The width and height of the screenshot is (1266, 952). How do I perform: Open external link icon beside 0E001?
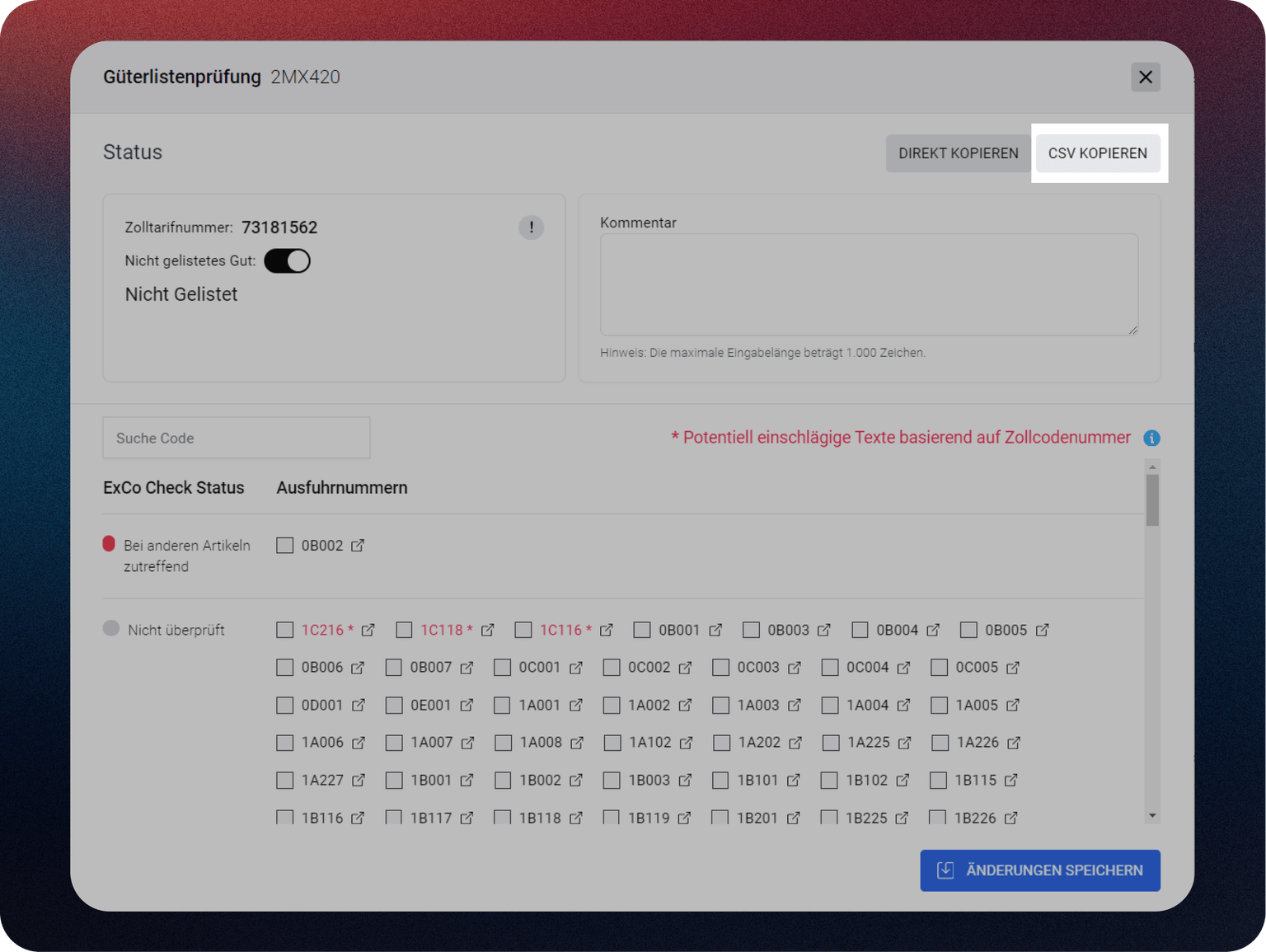(467, 705)
